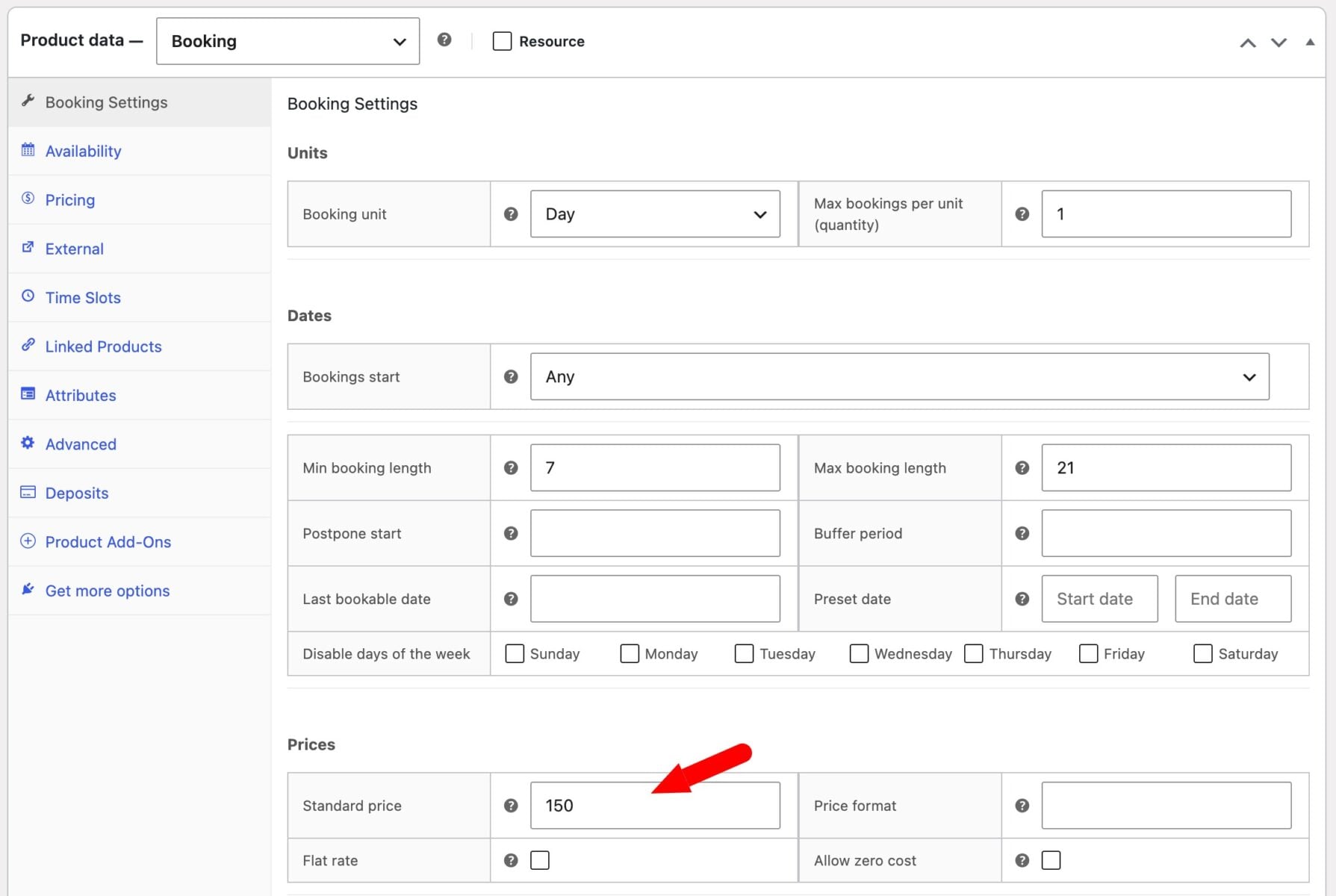Disable bookings on Sunday

tap(515, 654)
